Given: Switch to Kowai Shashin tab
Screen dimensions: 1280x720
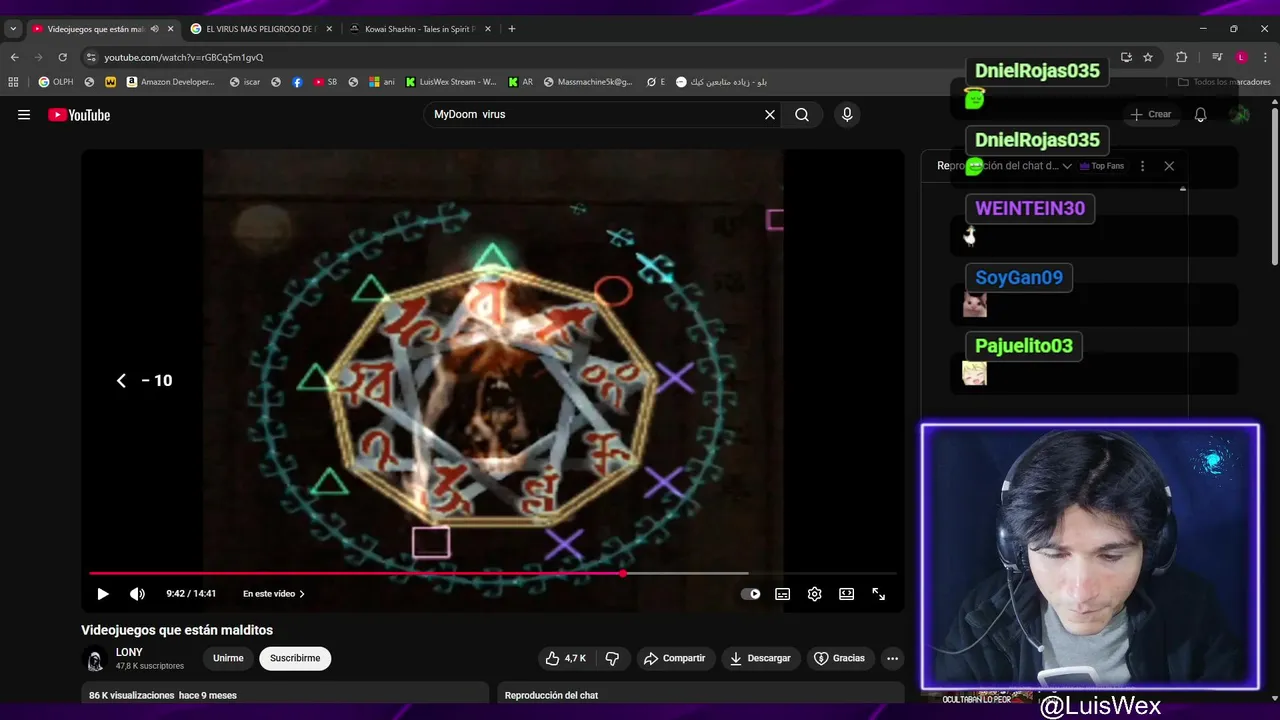Looking at the screenshot, I should coord(418,29).
